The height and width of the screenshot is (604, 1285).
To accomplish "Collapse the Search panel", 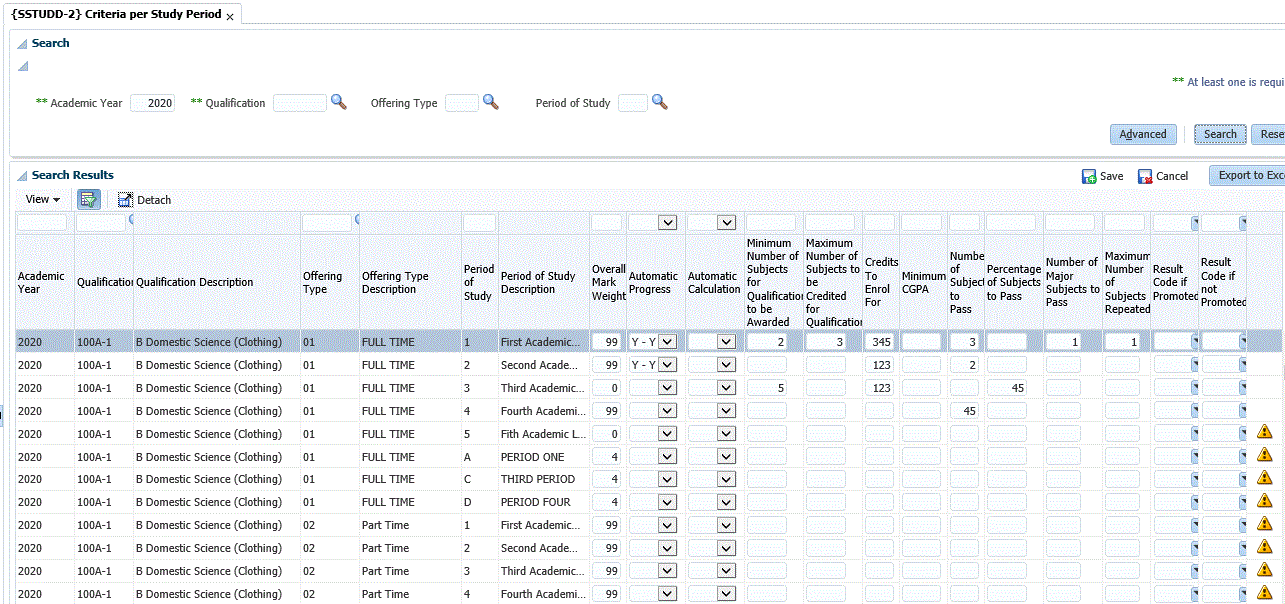I will pyautogui.click(x=22, y=44).
